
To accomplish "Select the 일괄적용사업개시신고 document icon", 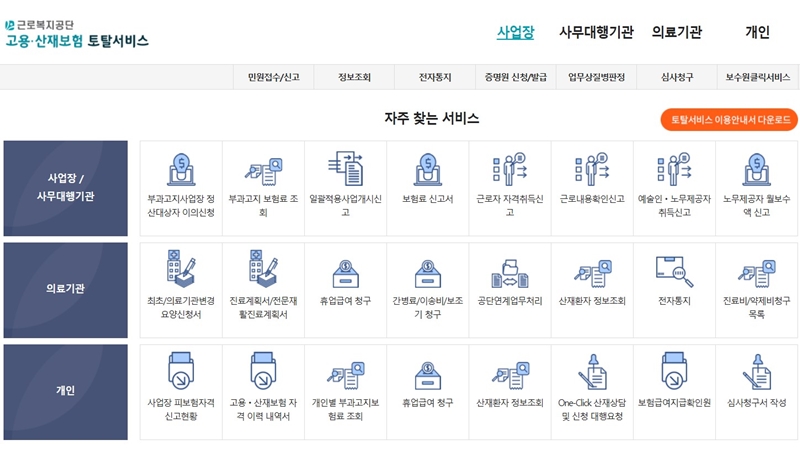I will pos(345,168).
